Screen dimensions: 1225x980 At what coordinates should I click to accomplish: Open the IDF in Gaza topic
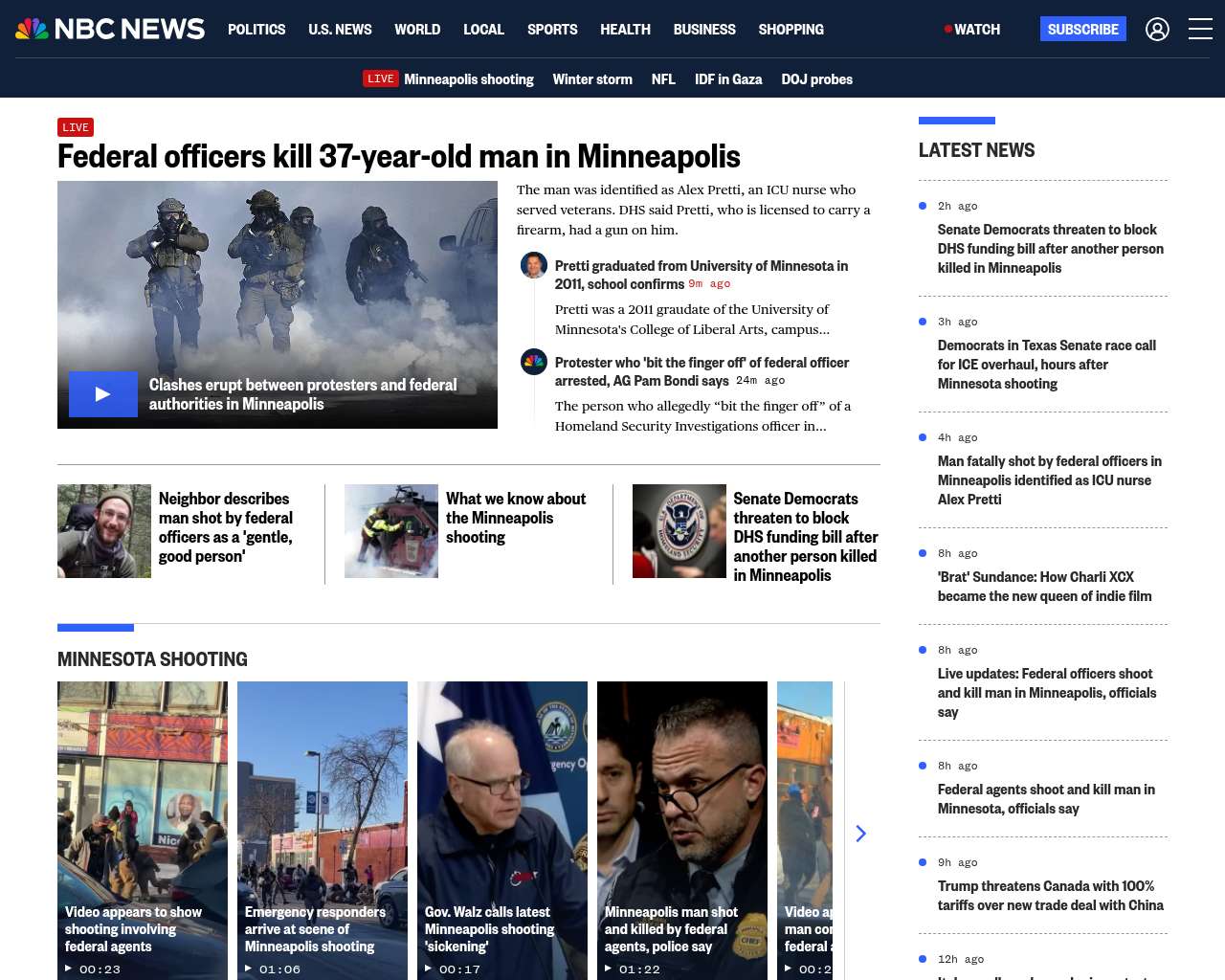point(728,78)
